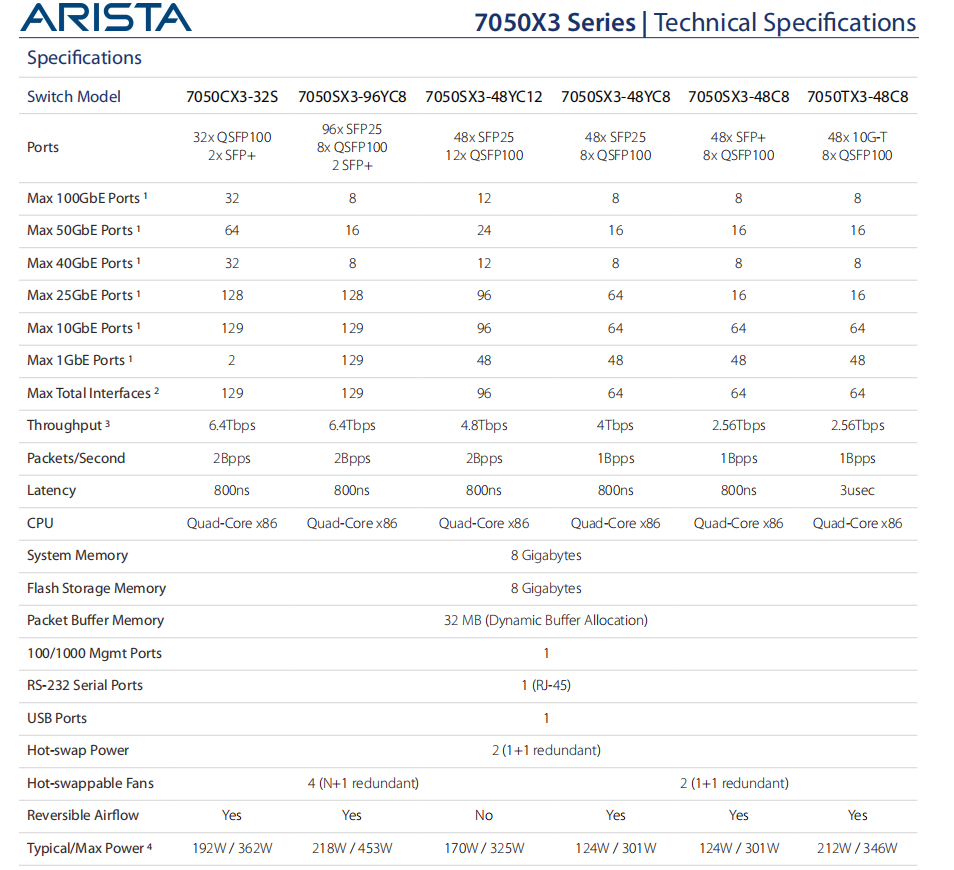Screen dimensions: 954x870
Task: Click the '212W / 346W' power value
Action: coord(857,849)
